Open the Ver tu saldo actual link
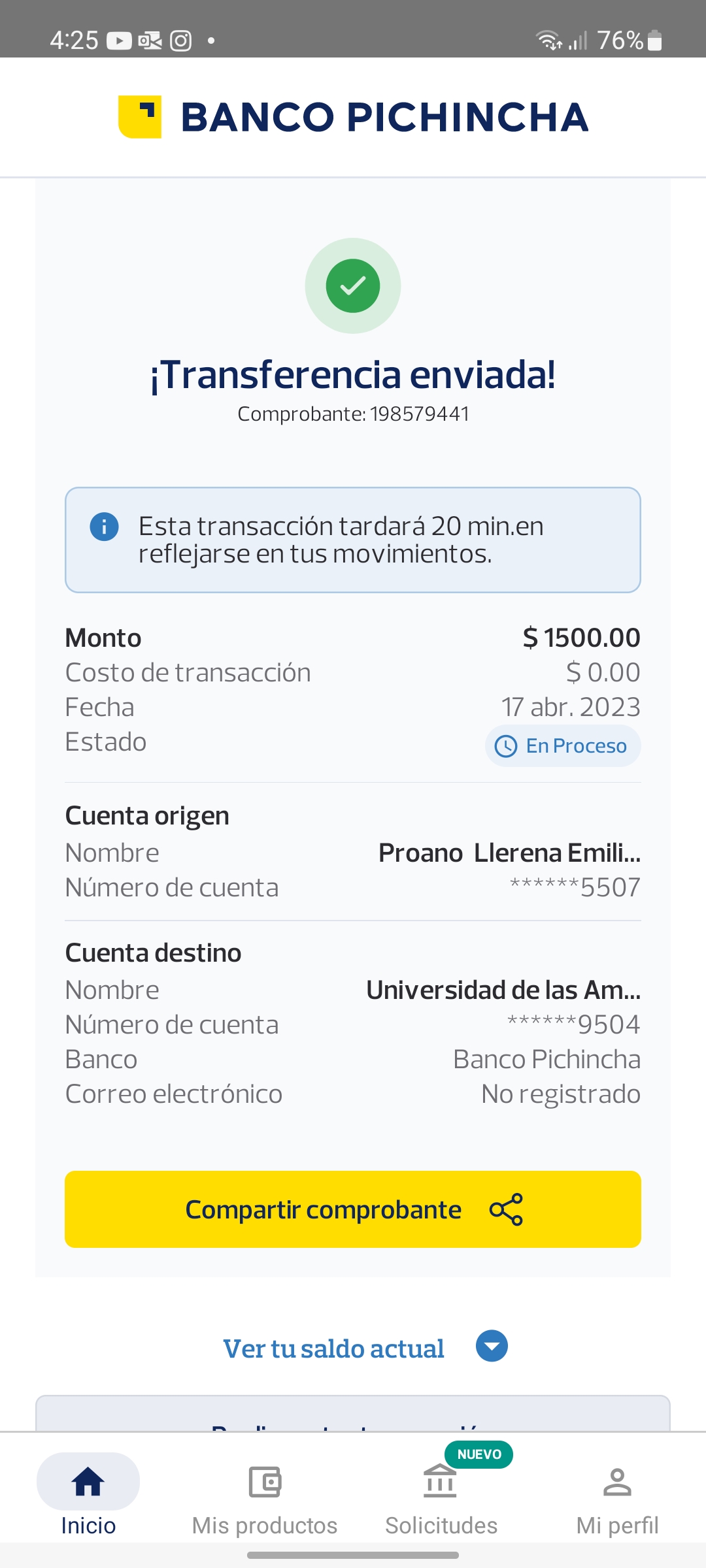 333,1348
